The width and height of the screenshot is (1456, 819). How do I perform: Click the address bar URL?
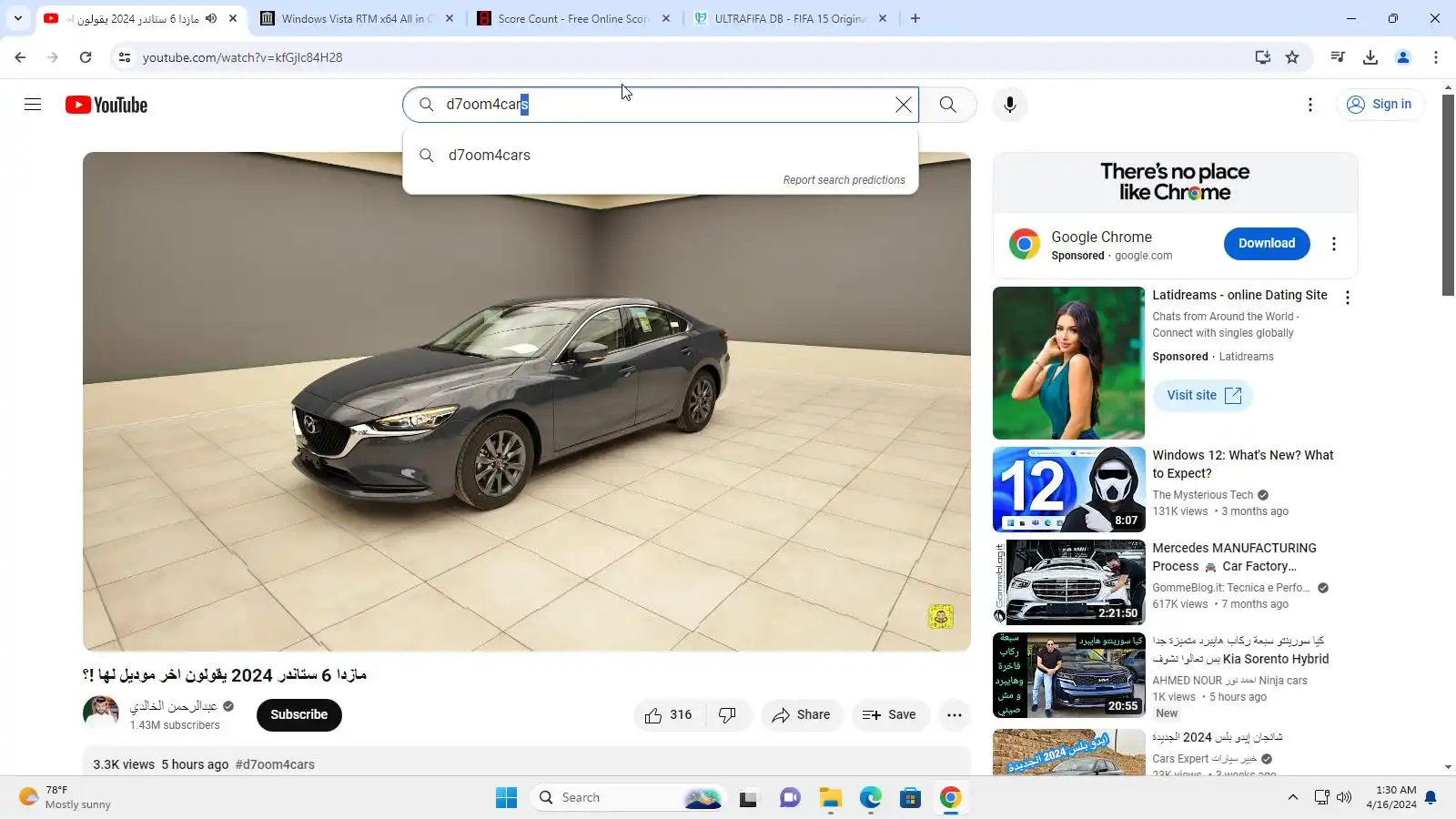243,57
